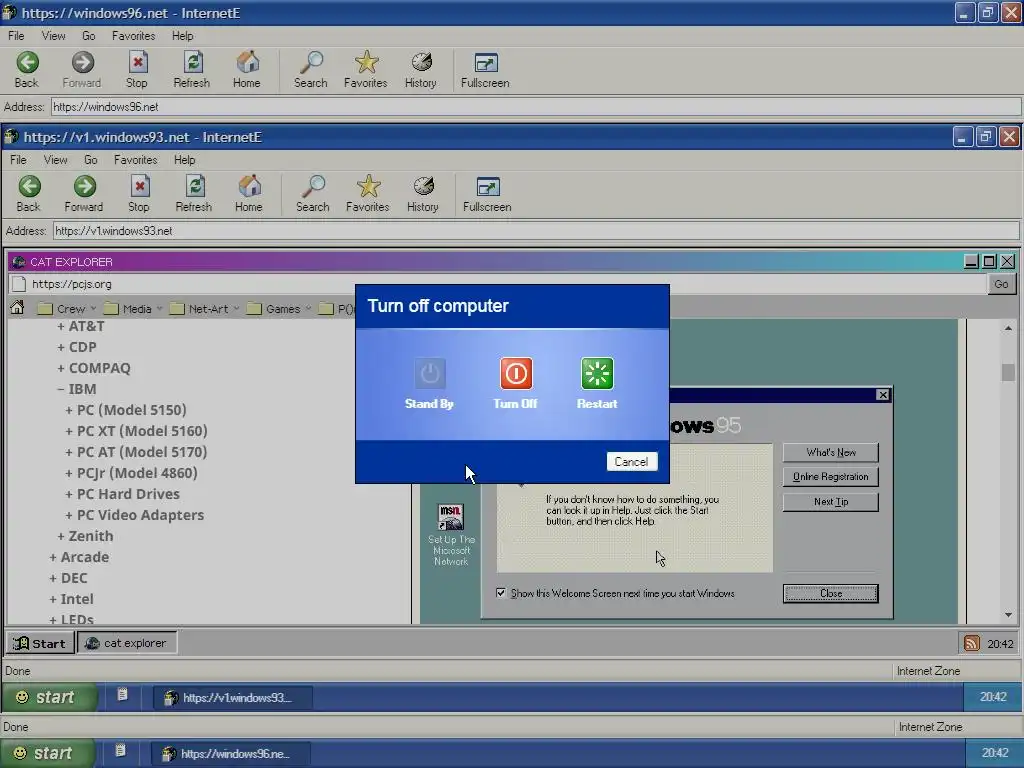The height and width of the screenshot is (768, 1024).
Task: Click Home in the v1.windows93.net browser toolbar
Action: pos(249,193)
